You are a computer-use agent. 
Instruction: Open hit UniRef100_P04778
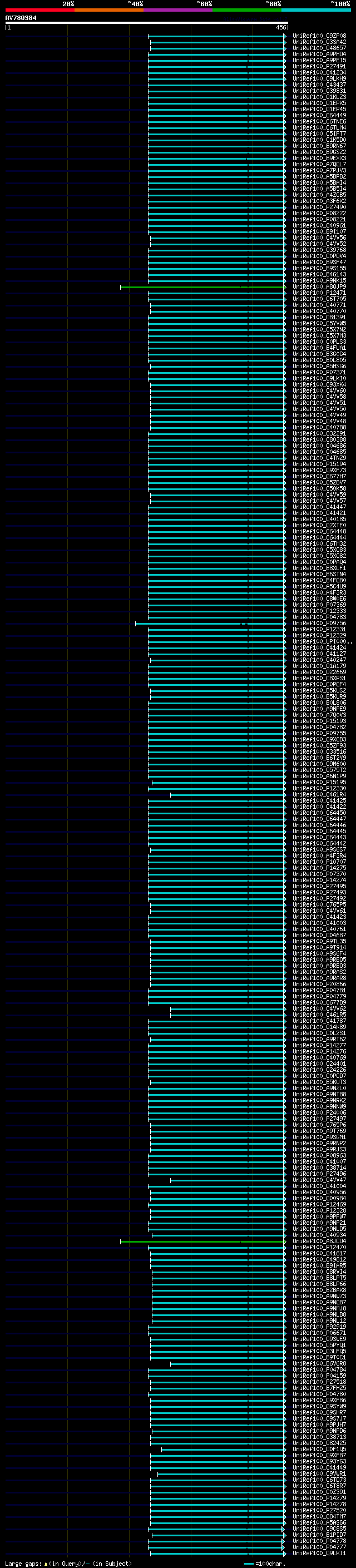pyautogui.click(x=319, y=1541)
